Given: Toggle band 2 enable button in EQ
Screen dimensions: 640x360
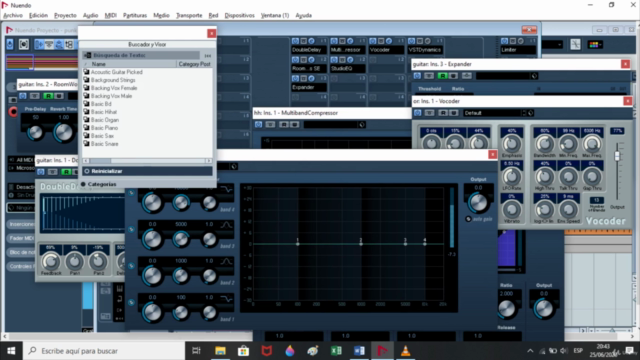Looking at the screenshot, I should pyautogui.click(x=131, y=266).
